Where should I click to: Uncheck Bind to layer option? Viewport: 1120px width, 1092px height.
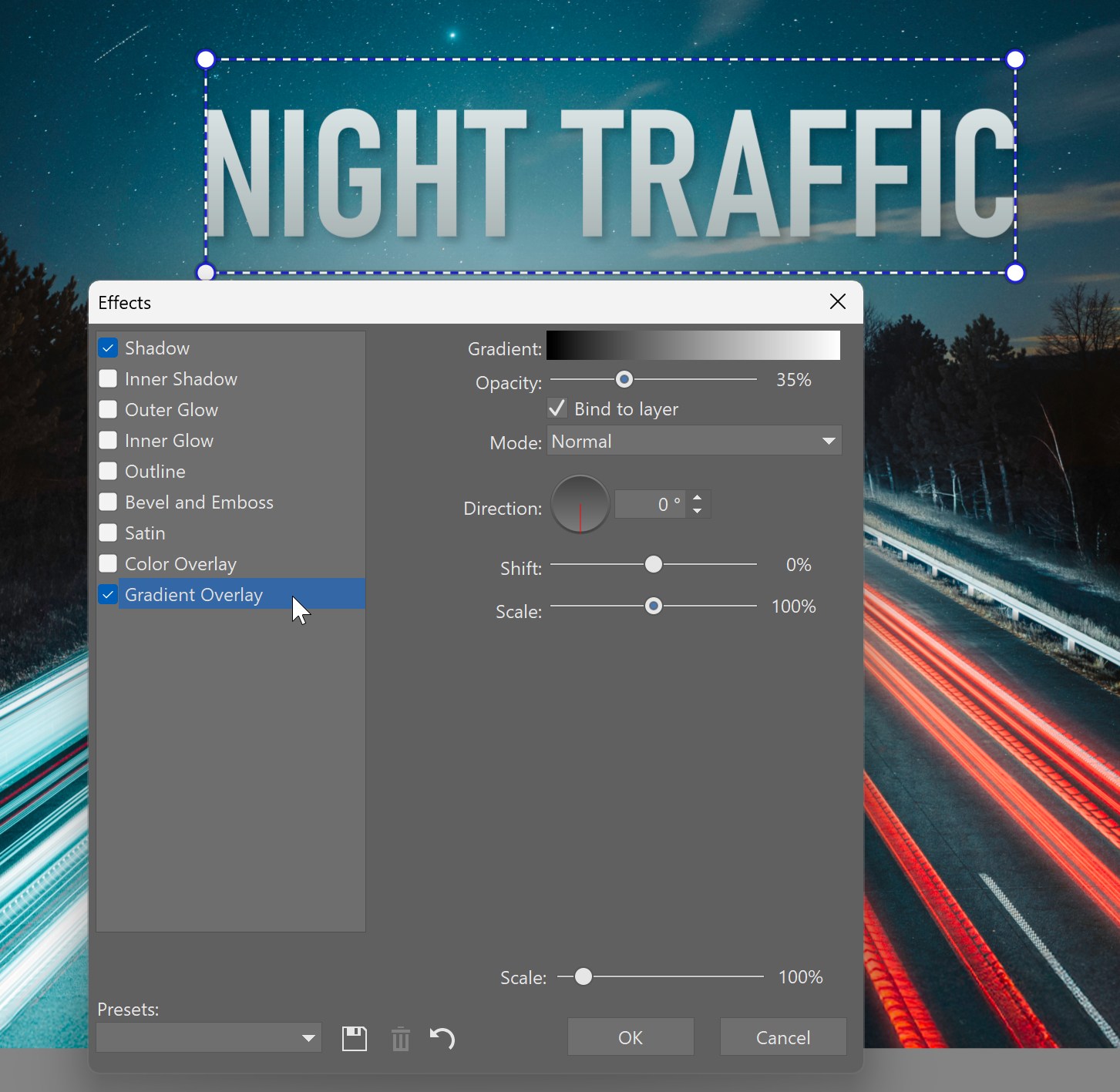click(x=557, y=408)
